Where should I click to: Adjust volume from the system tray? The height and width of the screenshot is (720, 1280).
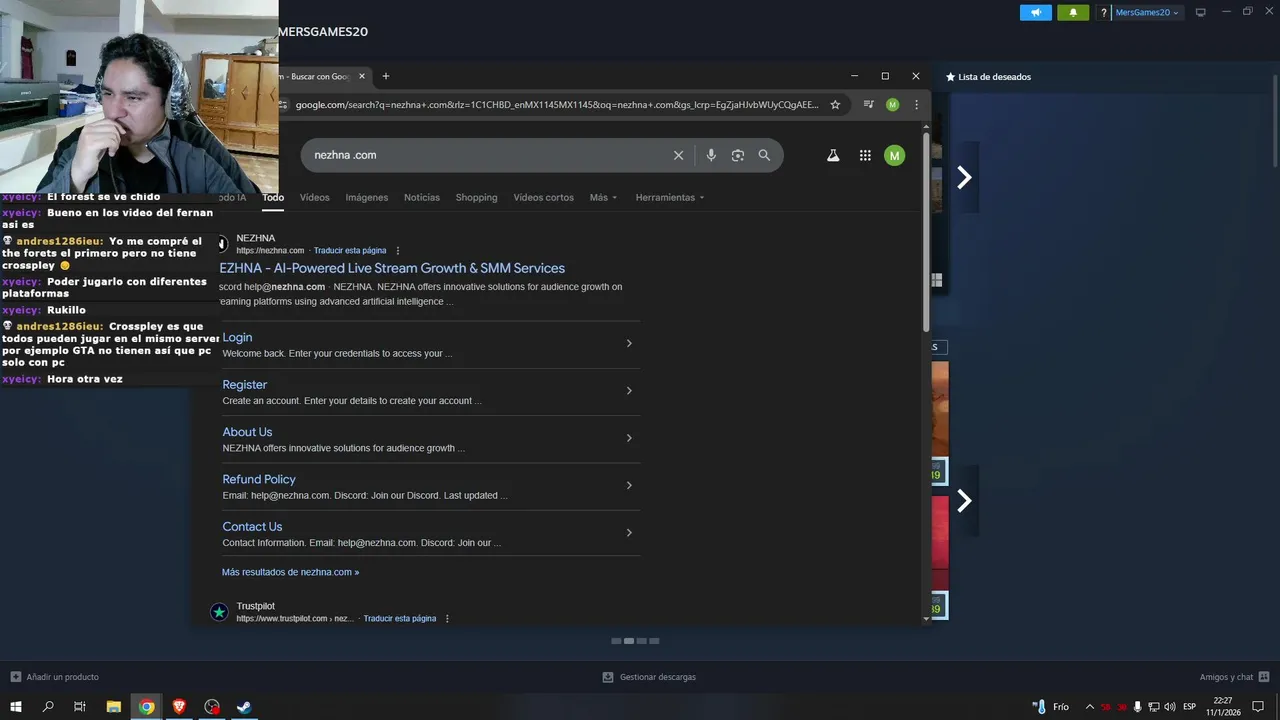tap(1170, 706)
